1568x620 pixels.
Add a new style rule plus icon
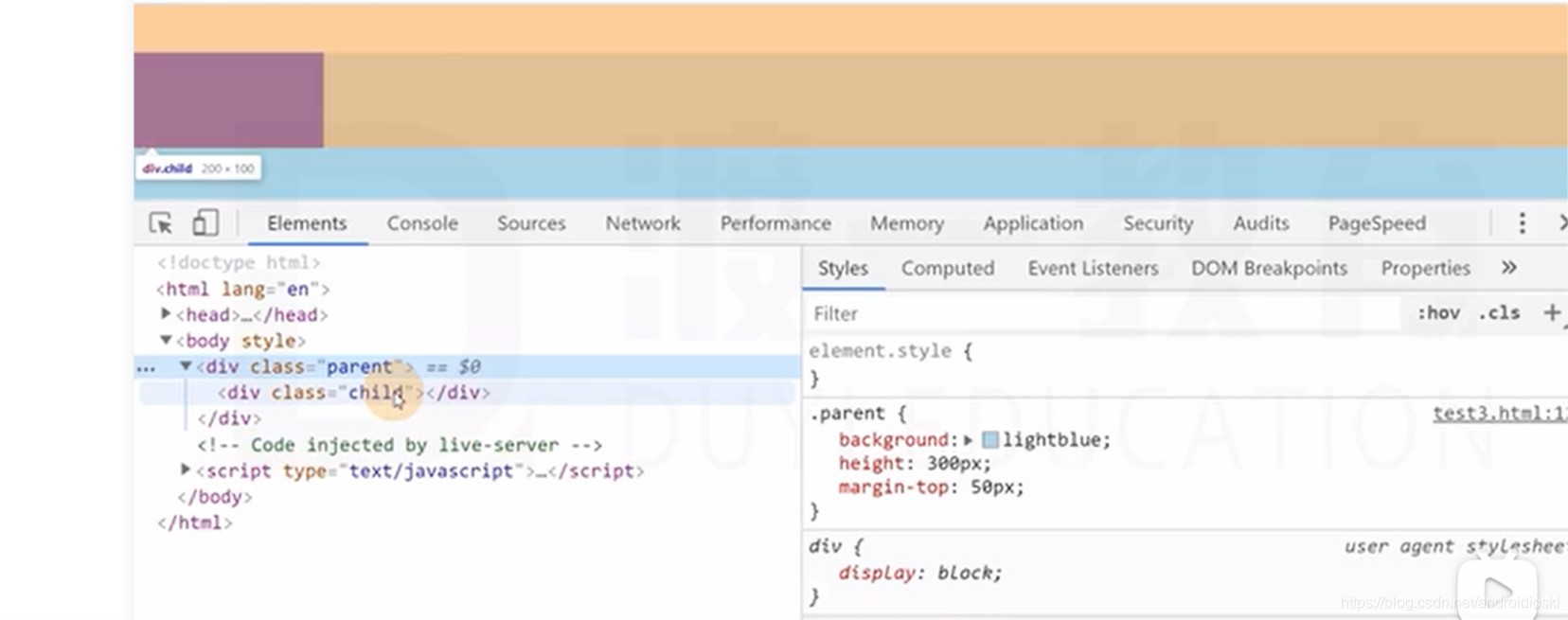tap(1552, 312)
